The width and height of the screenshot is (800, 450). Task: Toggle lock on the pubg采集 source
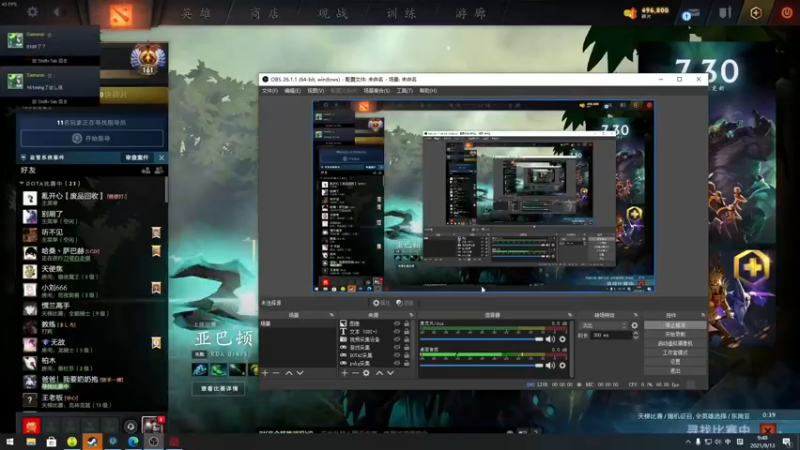coord(407,363)
